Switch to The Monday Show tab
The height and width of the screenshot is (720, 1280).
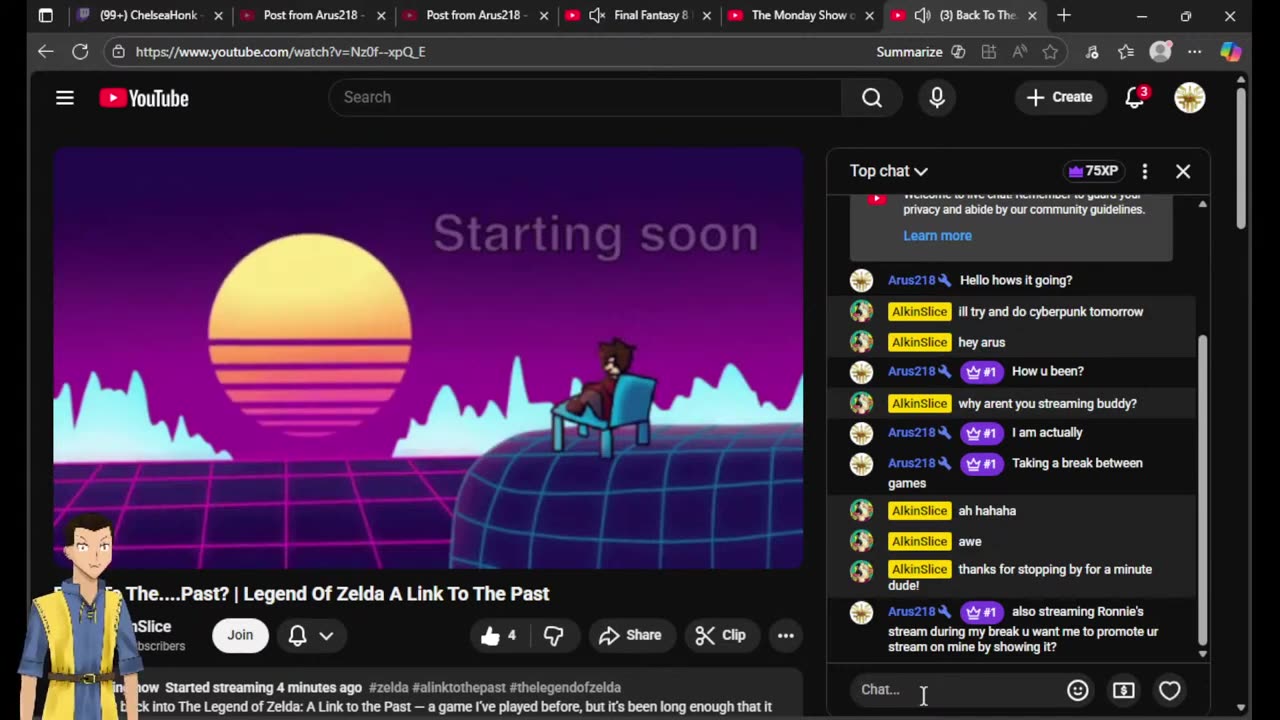click(801, 15)
